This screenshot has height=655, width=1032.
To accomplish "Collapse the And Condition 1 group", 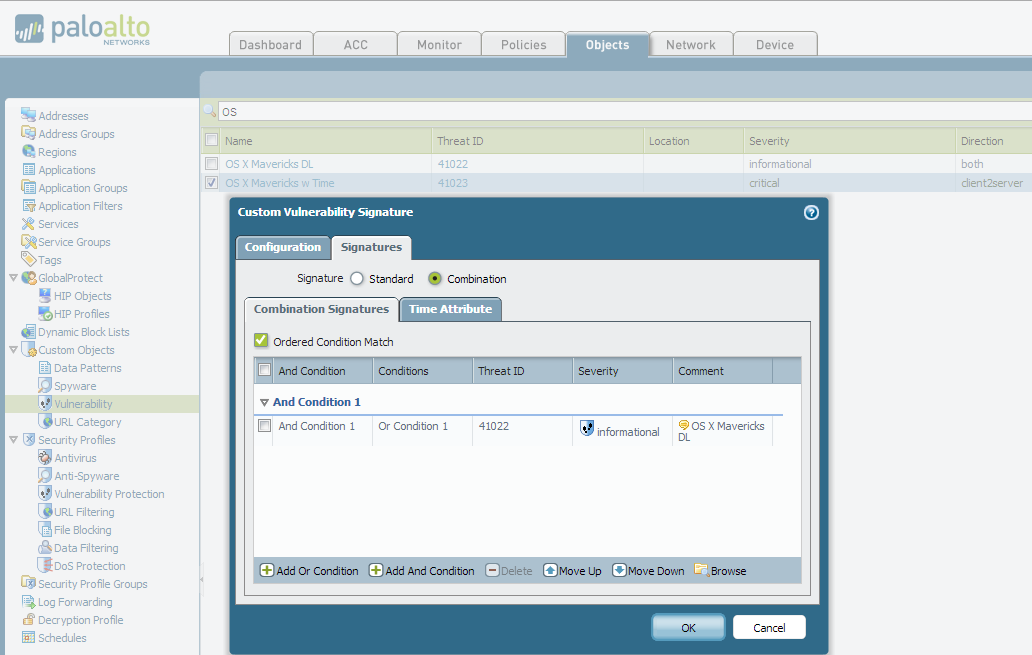I will click(264, 402).
